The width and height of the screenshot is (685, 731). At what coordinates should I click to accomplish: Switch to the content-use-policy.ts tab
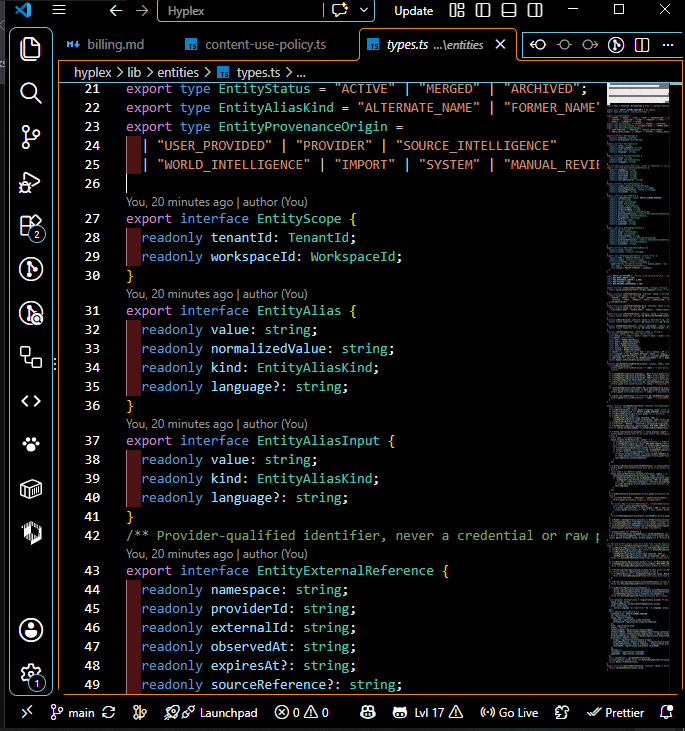[256, 45]
